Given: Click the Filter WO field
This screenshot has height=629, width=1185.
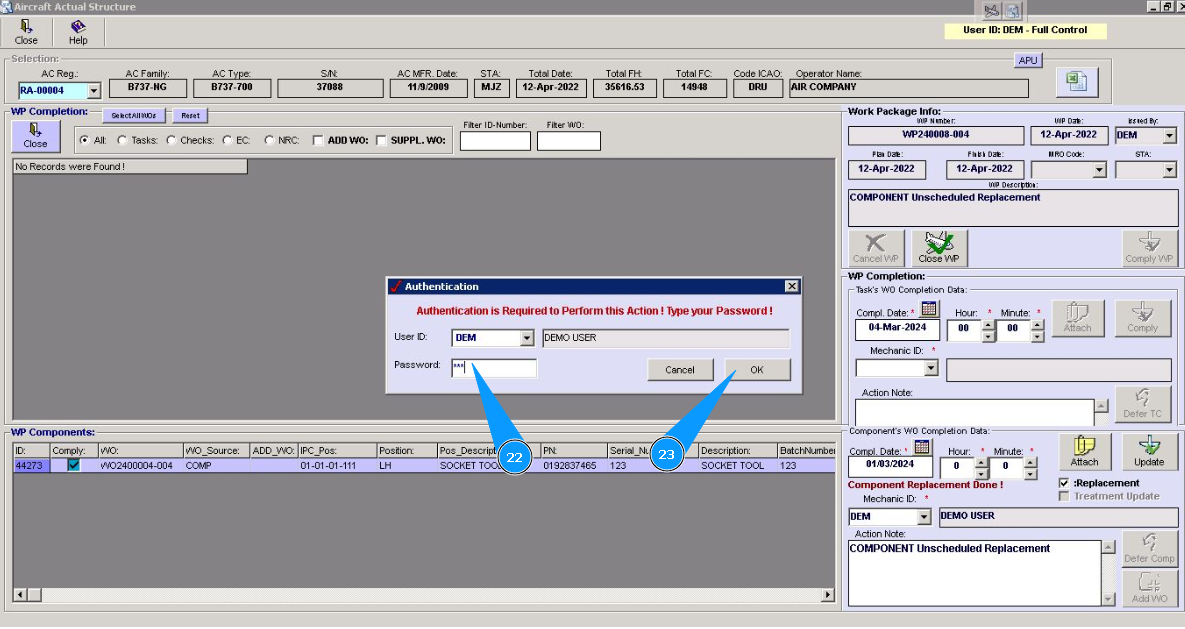Looking at the screenshot, I should 569,141.
